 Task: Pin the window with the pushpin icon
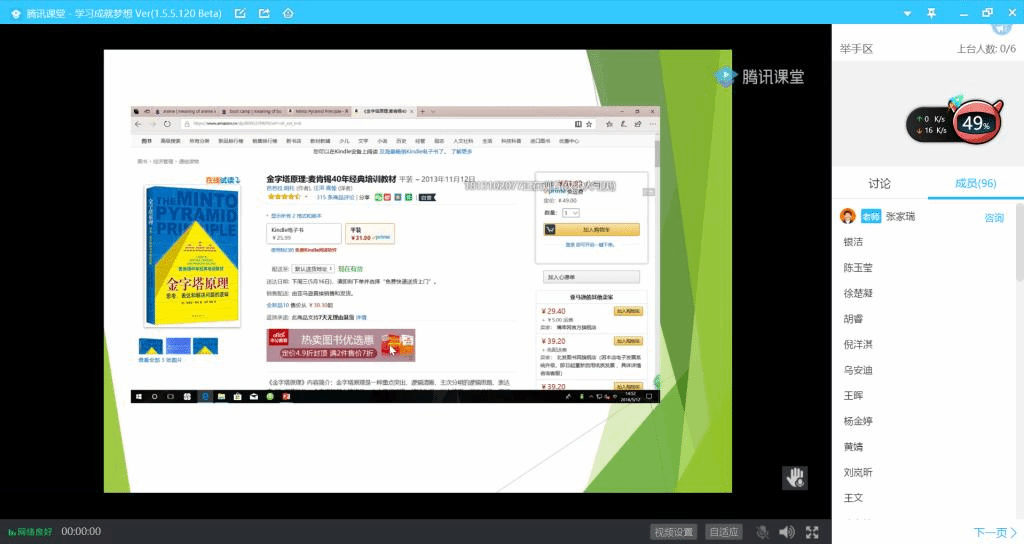(931, 13)
